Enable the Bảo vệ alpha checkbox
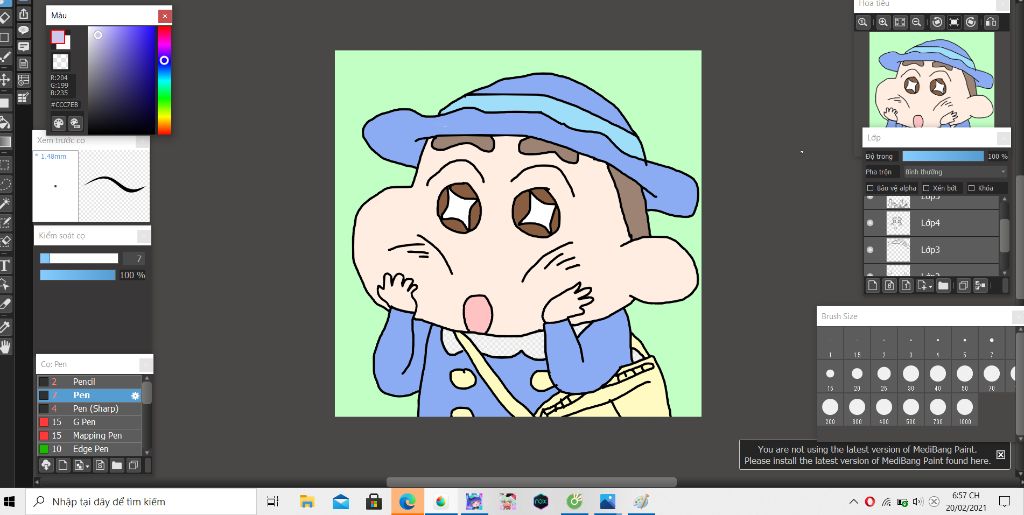This screenshot has height=515, width=1024. coord(870,188)
